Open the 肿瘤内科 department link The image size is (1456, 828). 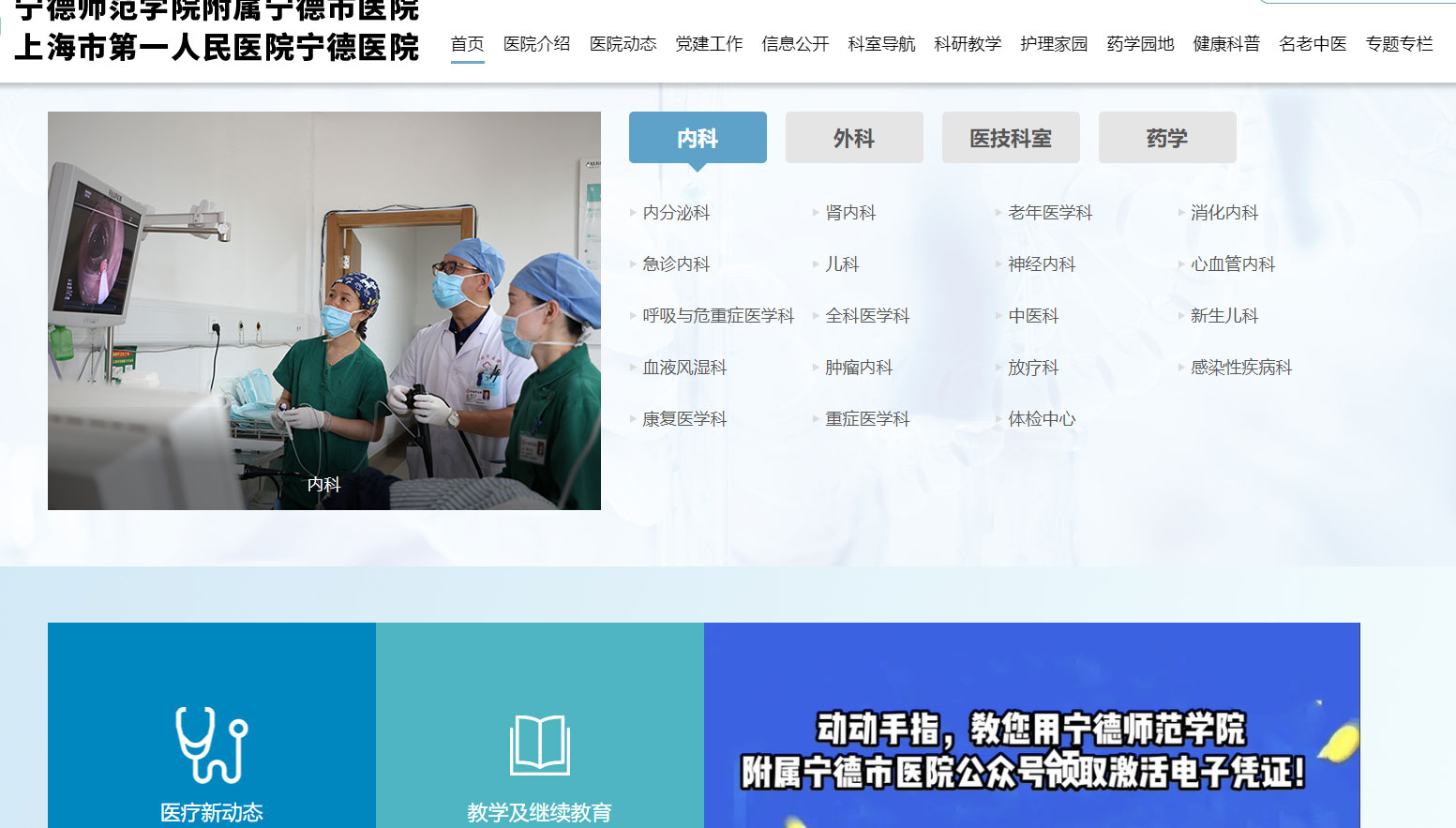[x=859, y=368]
